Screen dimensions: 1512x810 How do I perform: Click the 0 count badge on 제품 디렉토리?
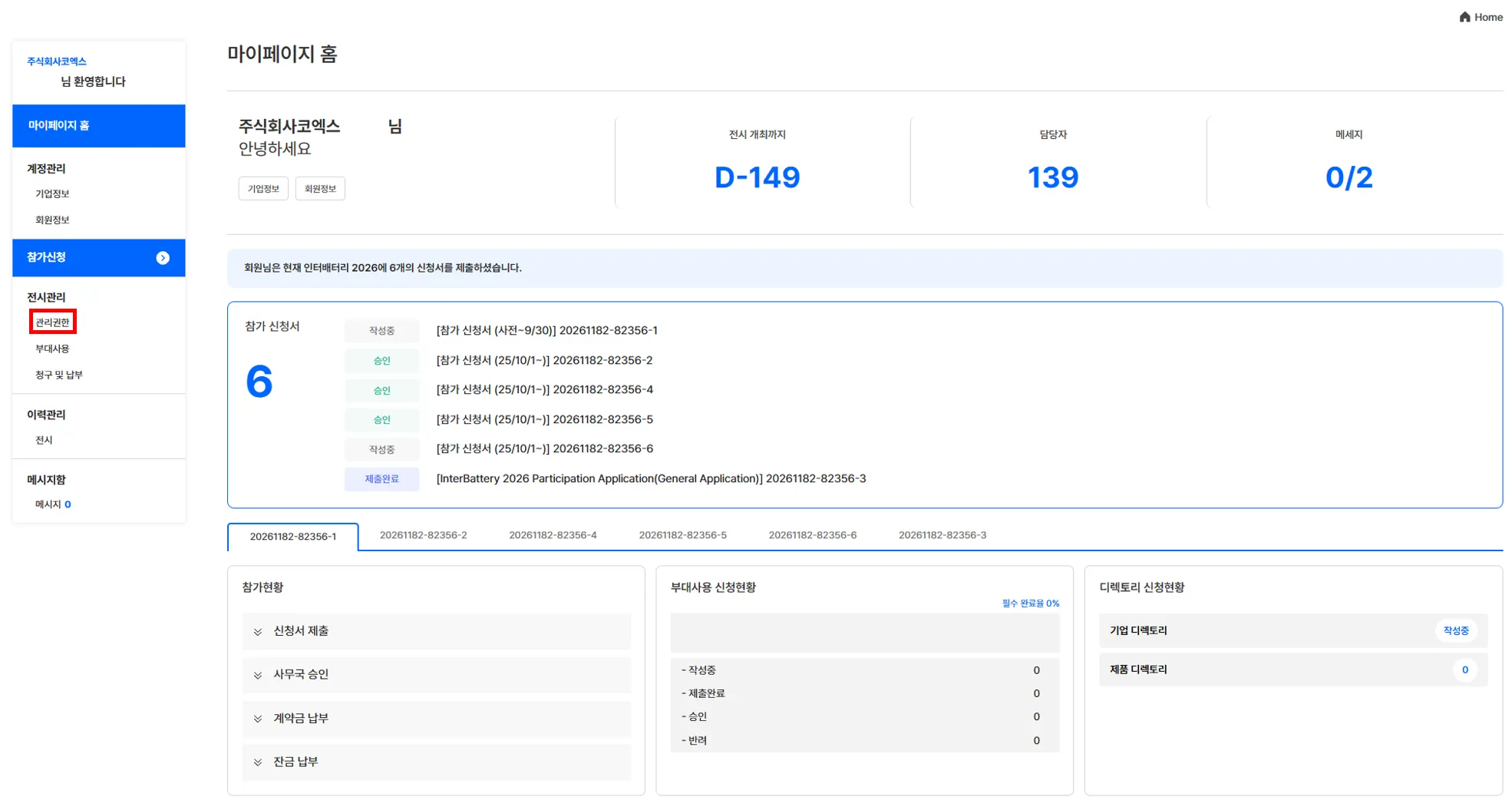[1464, 670]
